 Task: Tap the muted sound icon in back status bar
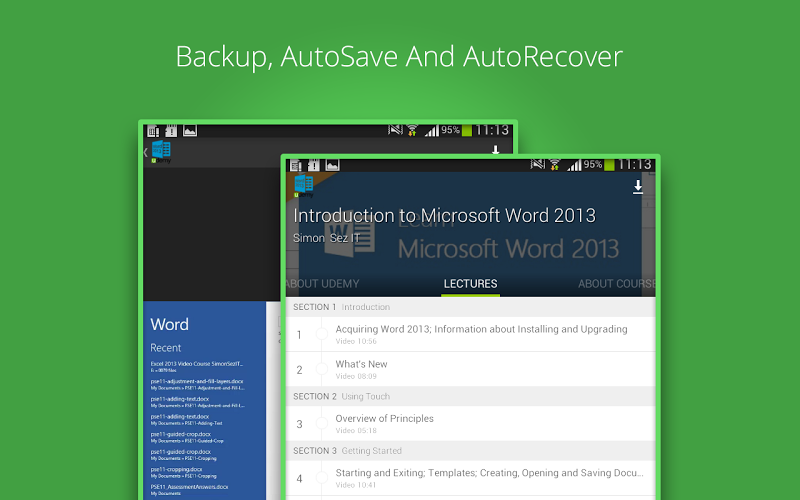[x=395, y=130]
